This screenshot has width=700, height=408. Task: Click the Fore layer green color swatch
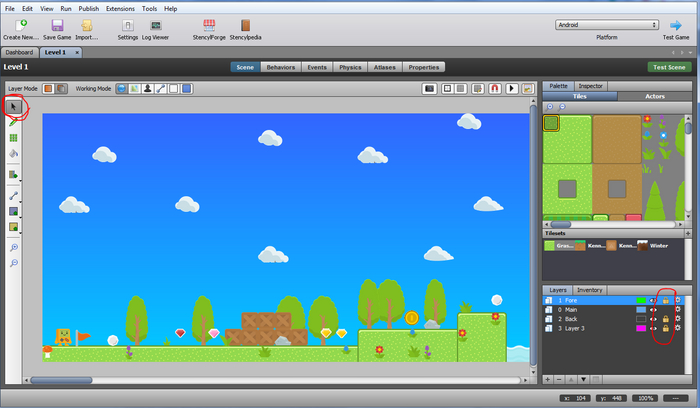(641, 299)
